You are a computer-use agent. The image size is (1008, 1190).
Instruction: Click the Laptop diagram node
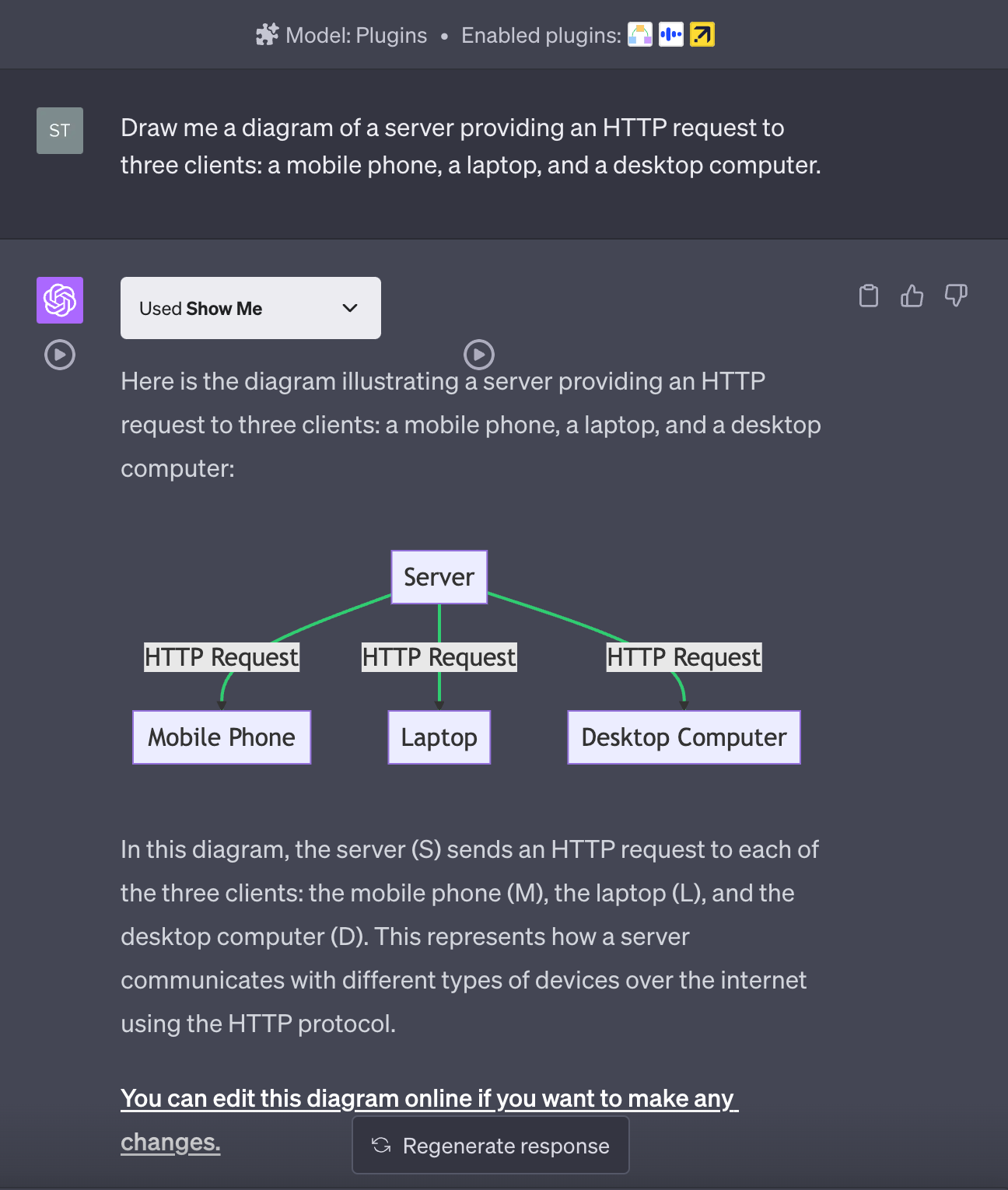pos(439,737)
